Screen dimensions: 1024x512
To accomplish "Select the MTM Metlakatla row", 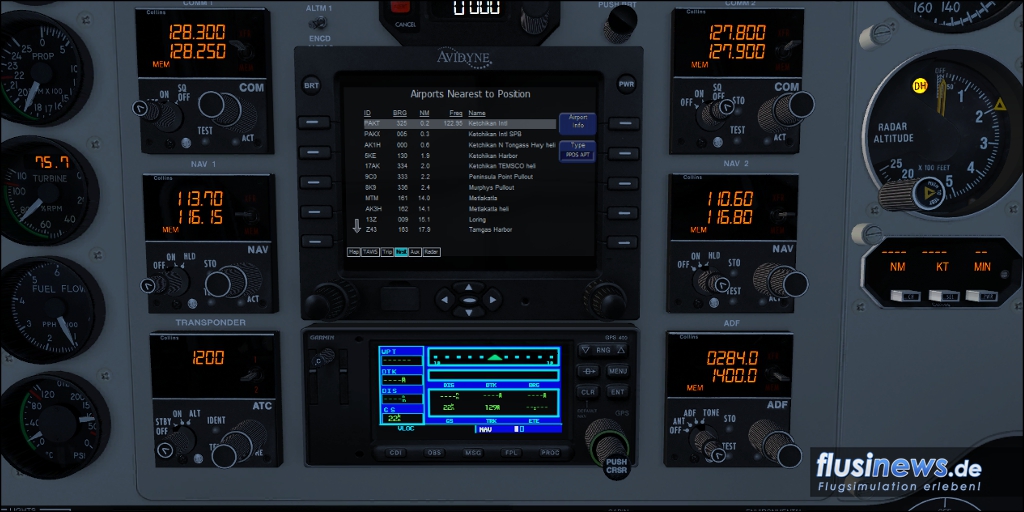I will 460,198.
